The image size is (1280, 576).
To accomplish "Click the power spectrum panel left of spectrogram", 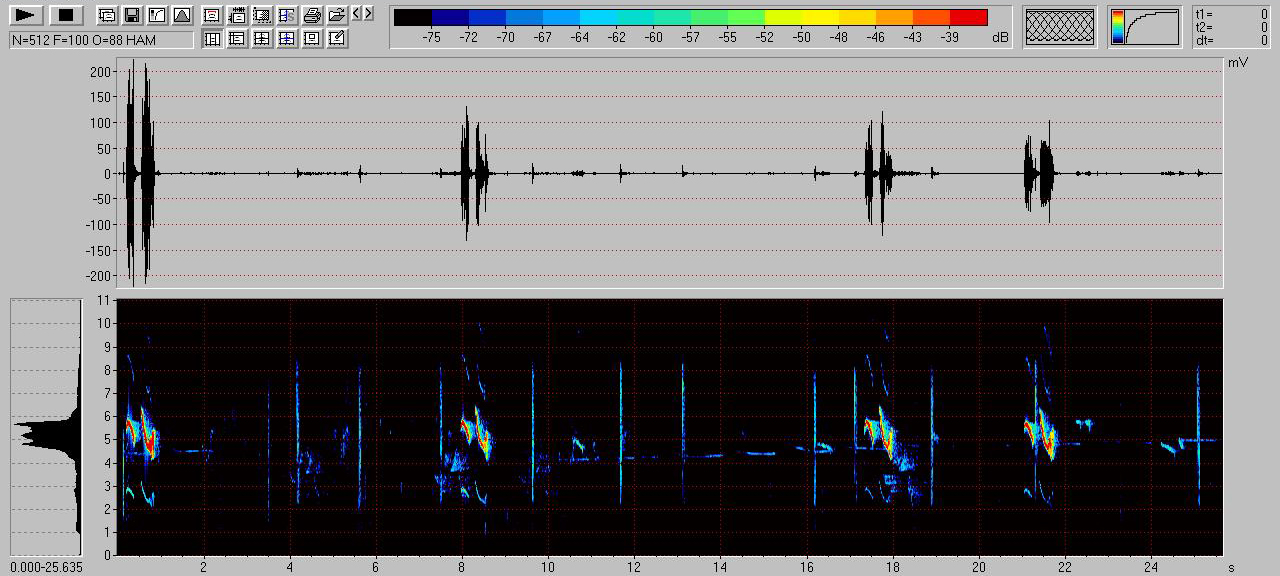I will (x=46, y=427).
